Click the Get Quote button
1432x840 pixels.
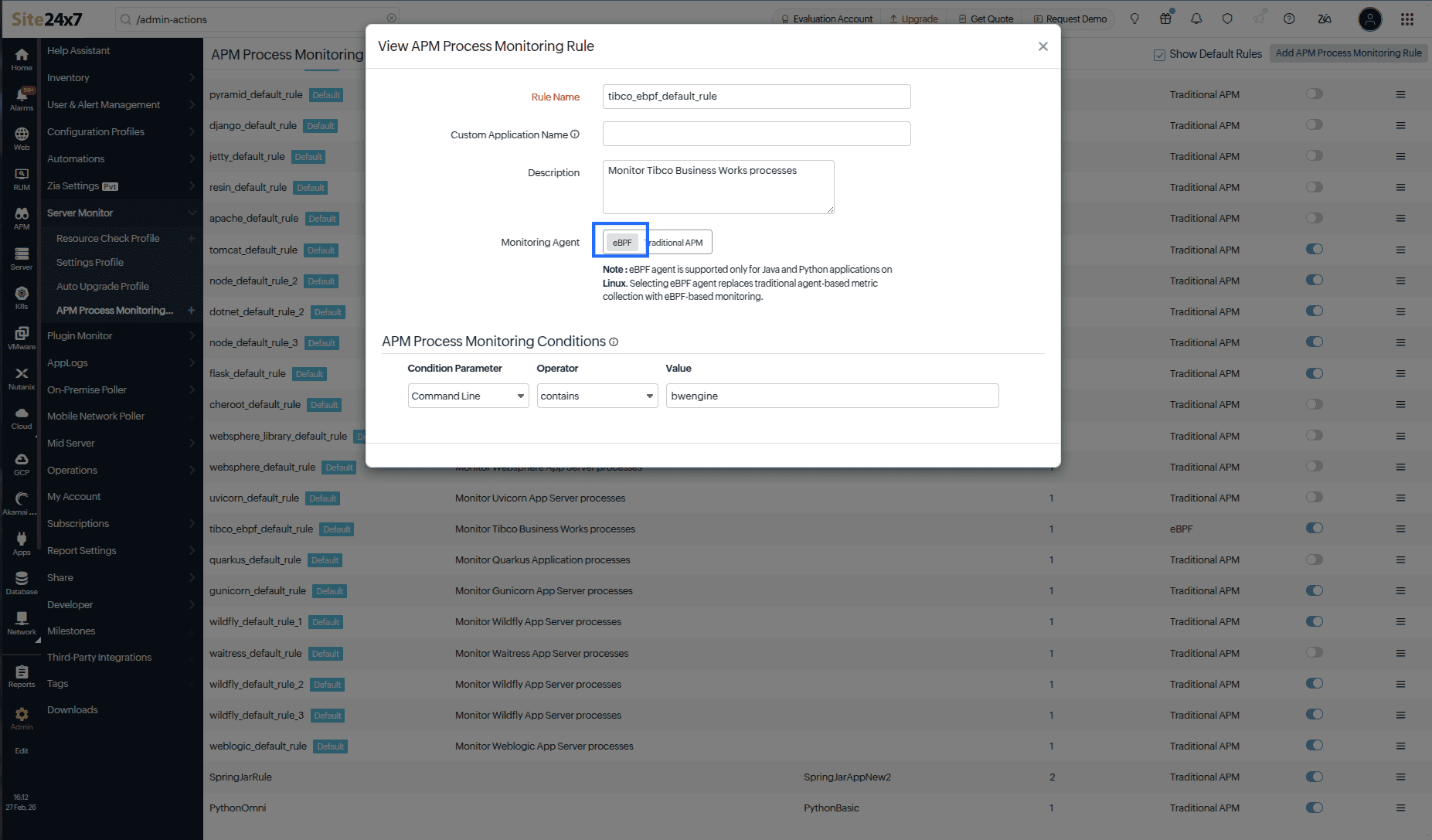[x=986, y=19]
